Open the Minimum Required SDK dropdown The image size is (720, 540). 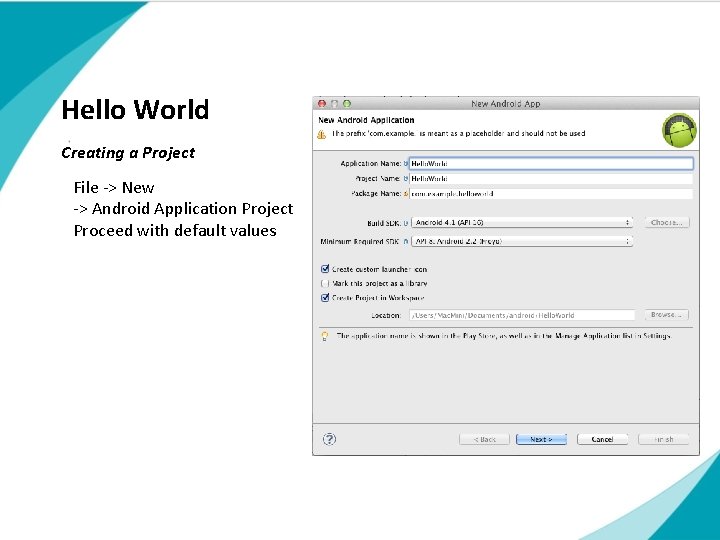click(522, 241)
